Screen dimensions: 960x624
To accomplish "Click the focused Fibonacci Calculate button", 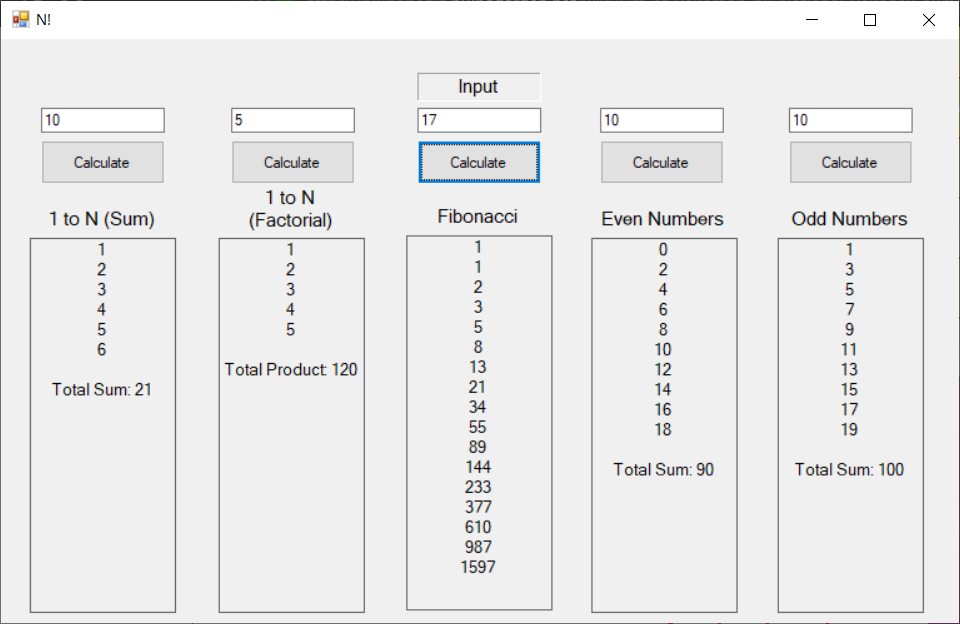I will (479, 162).
